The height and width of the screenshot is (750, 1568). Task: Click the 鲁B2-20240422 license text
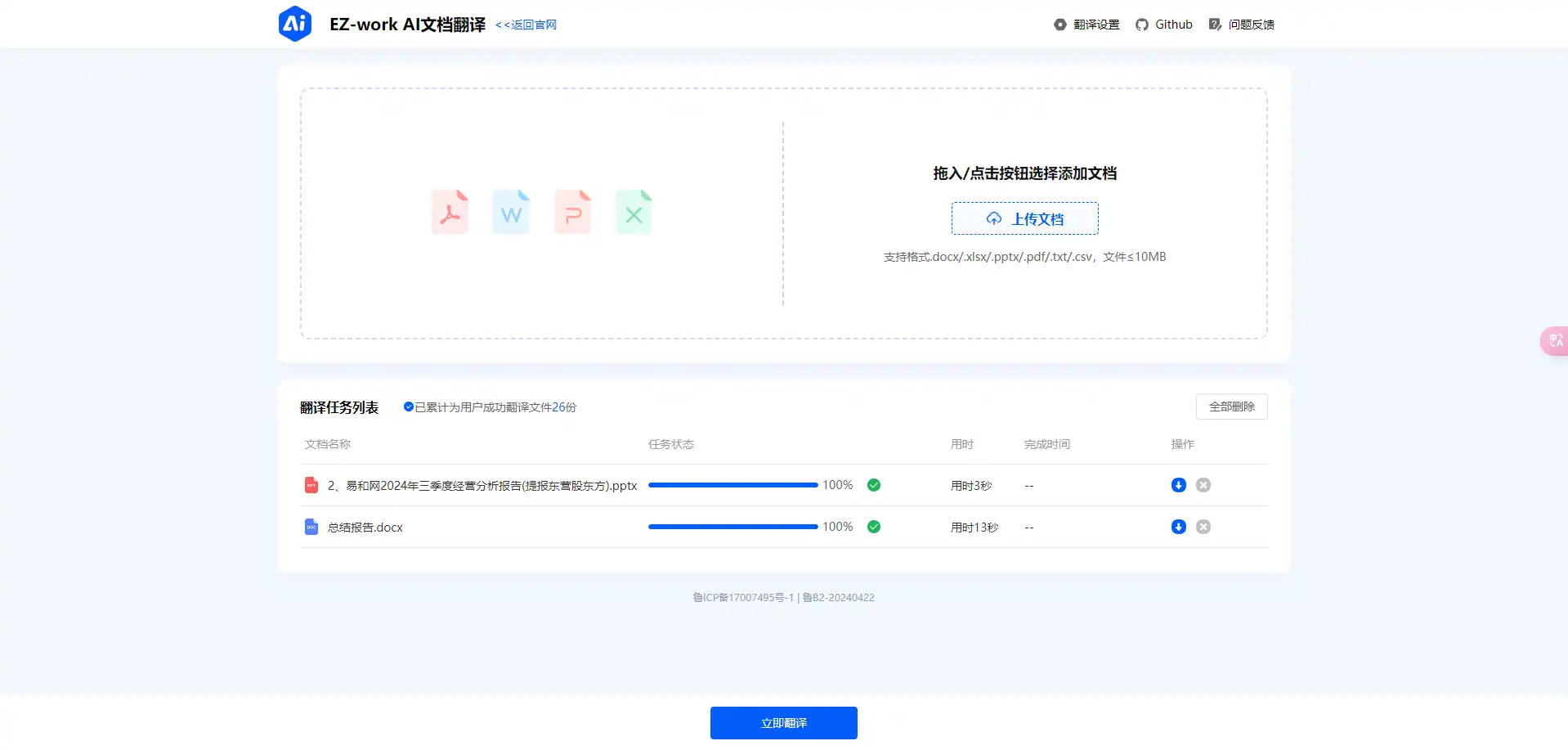click(x=839, y=598)
